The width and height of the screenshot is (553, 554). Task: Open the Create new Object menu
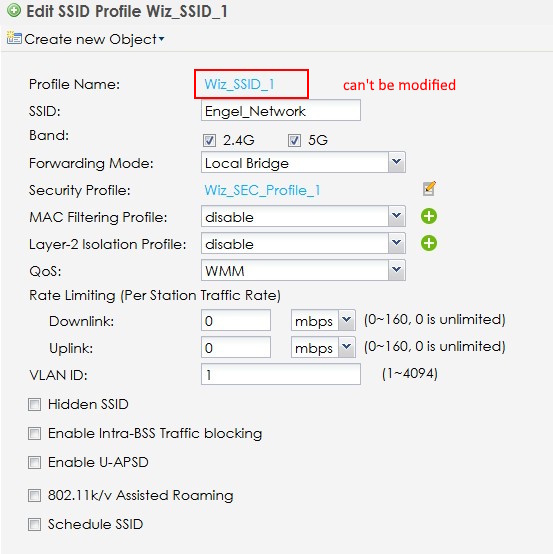tap(94, 39)
